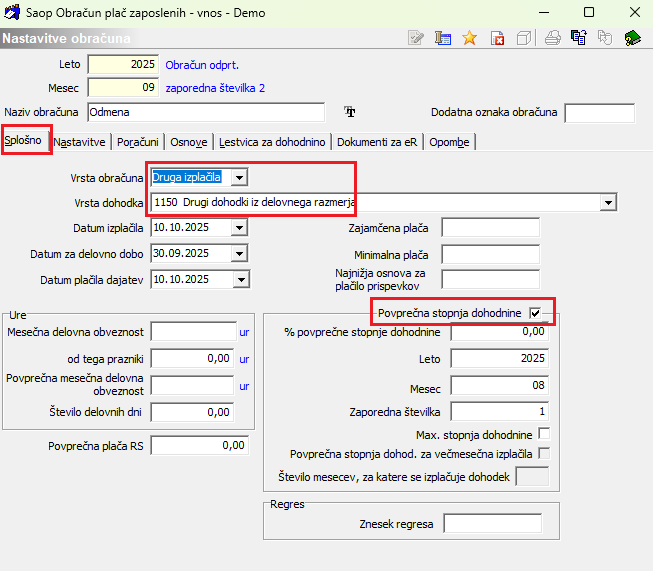Click the grayed-out edit document icon
653x571 pixels.
pos(416,38)
